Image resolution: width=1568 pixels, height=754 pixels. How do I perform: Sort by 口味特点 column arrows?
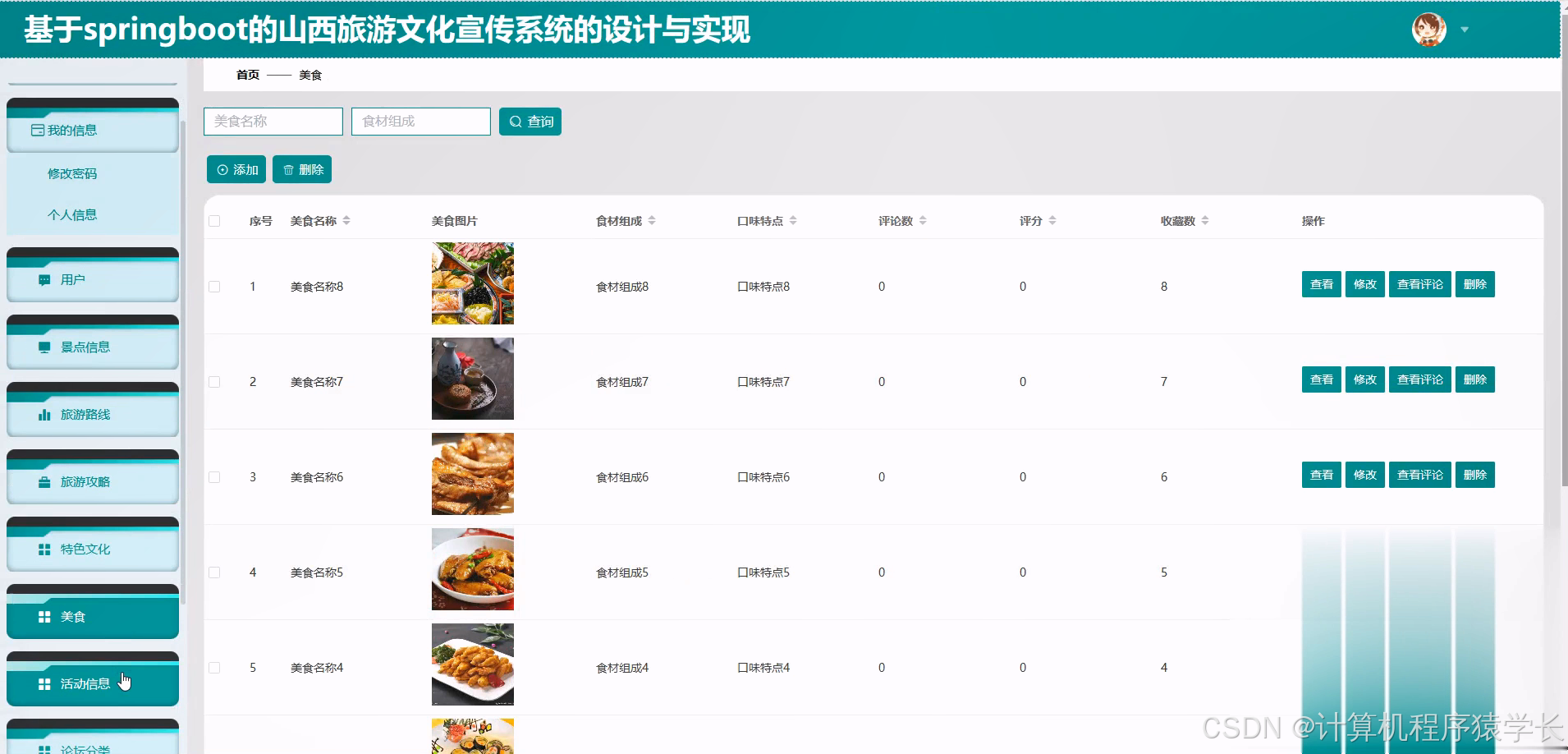tap(793, 221)
